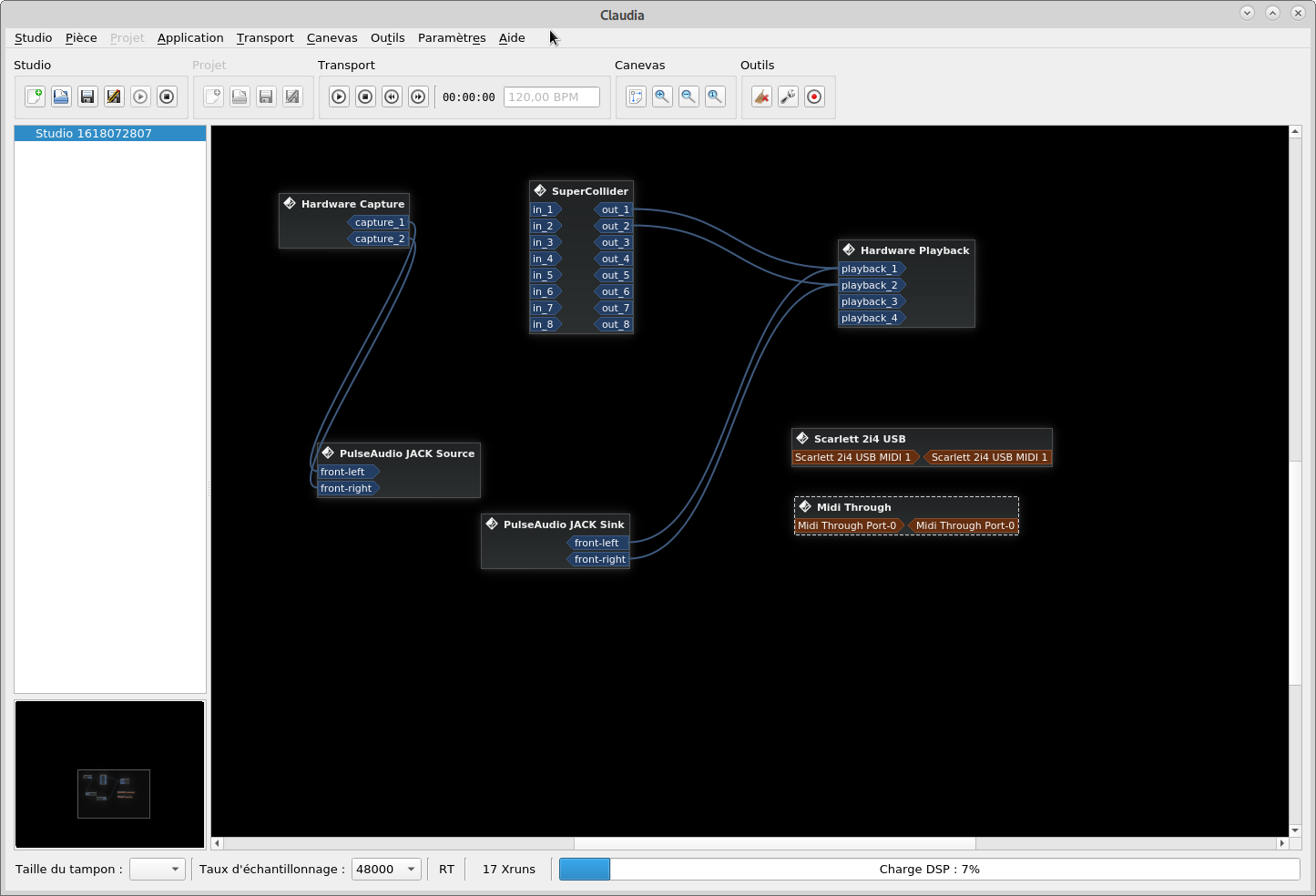Open the Paramètres menu

[452, 38]
